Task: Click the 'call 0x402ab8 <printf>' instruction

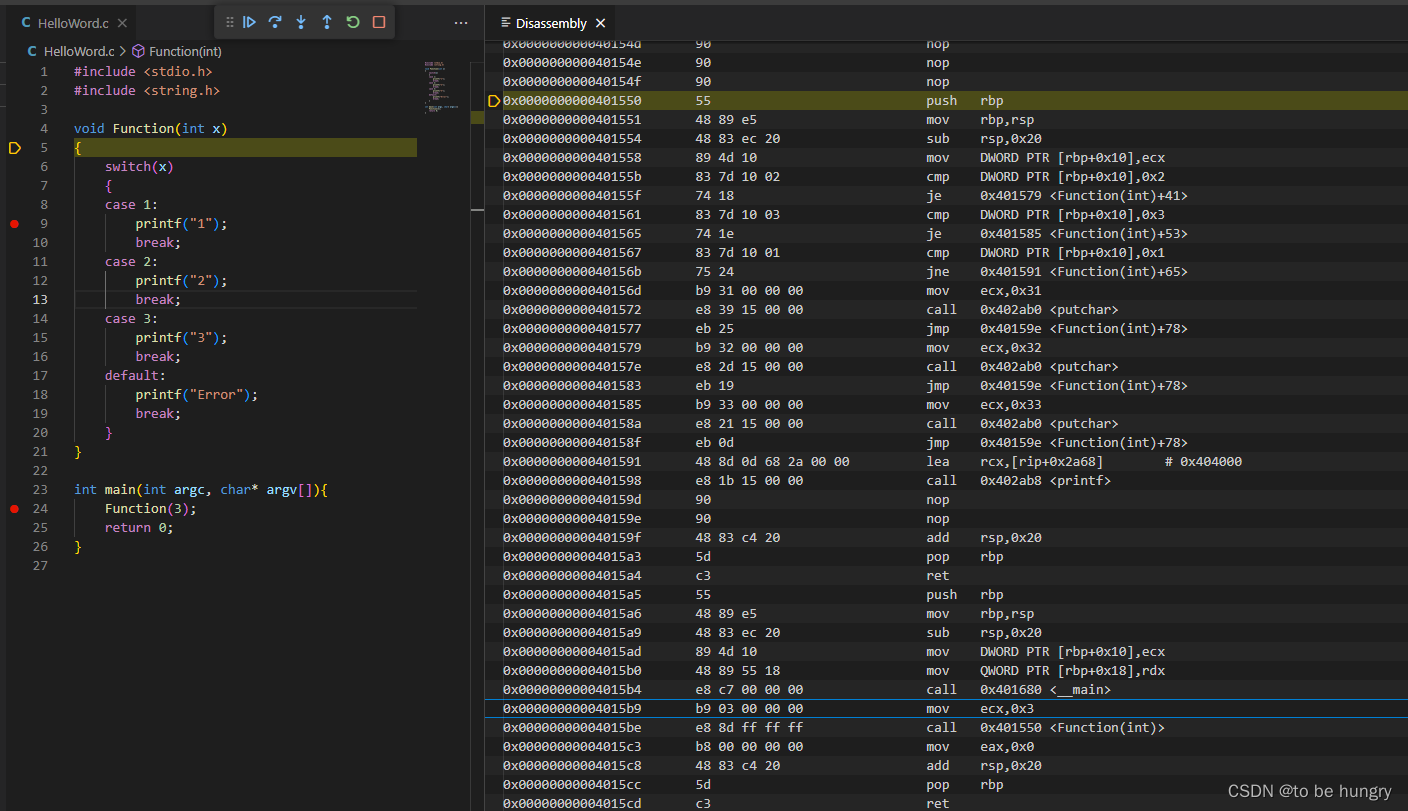Action: click(x=1018, y=481)
